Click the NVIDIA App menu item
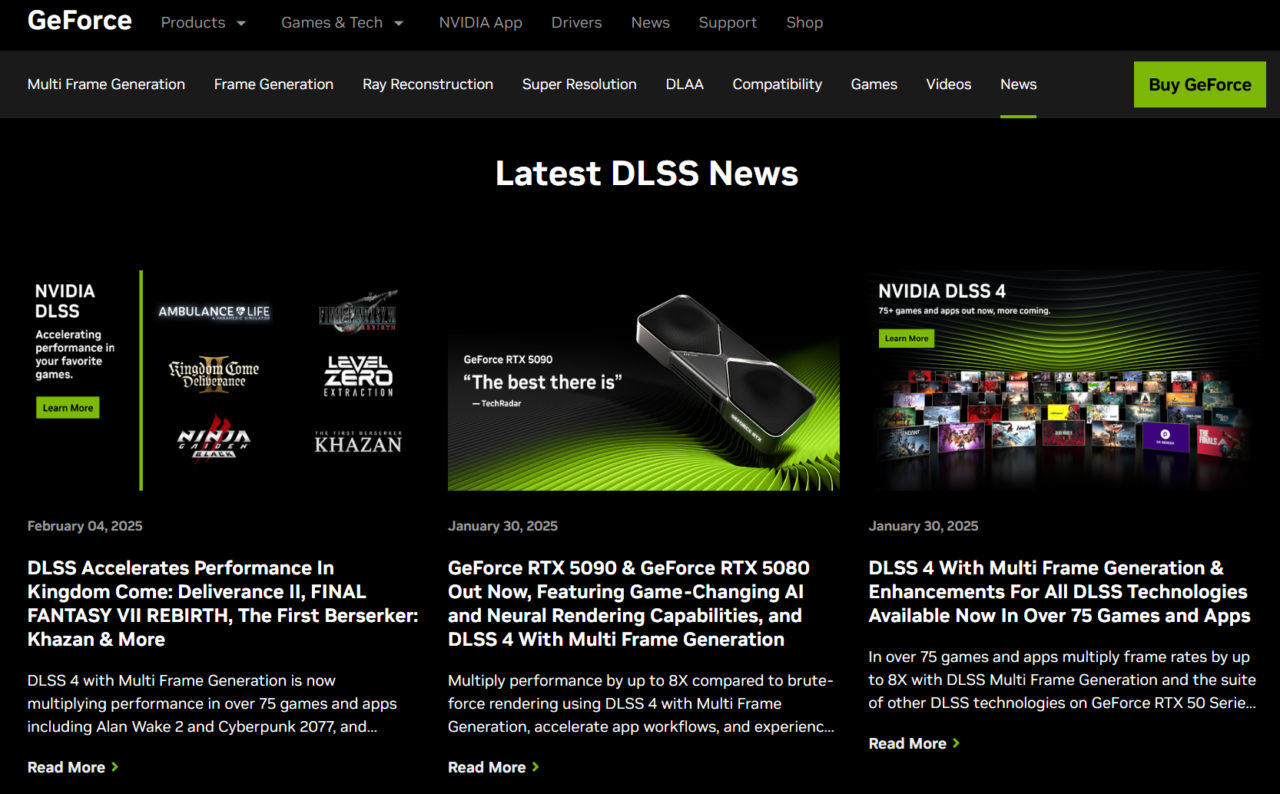1280x794 pixels. coord(481,22)
